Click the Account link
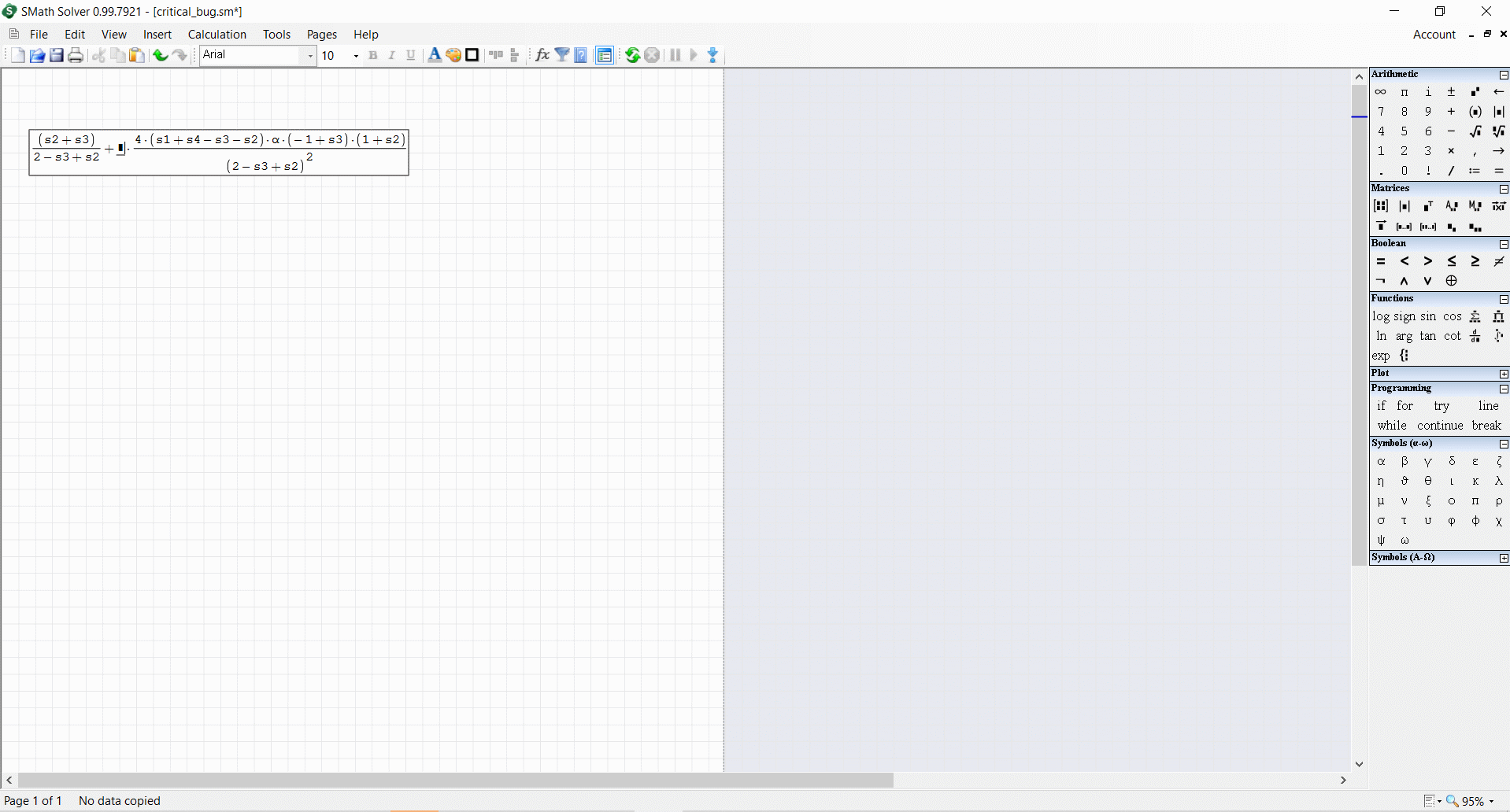The image size is (1510, 812). pos(1434,35)
